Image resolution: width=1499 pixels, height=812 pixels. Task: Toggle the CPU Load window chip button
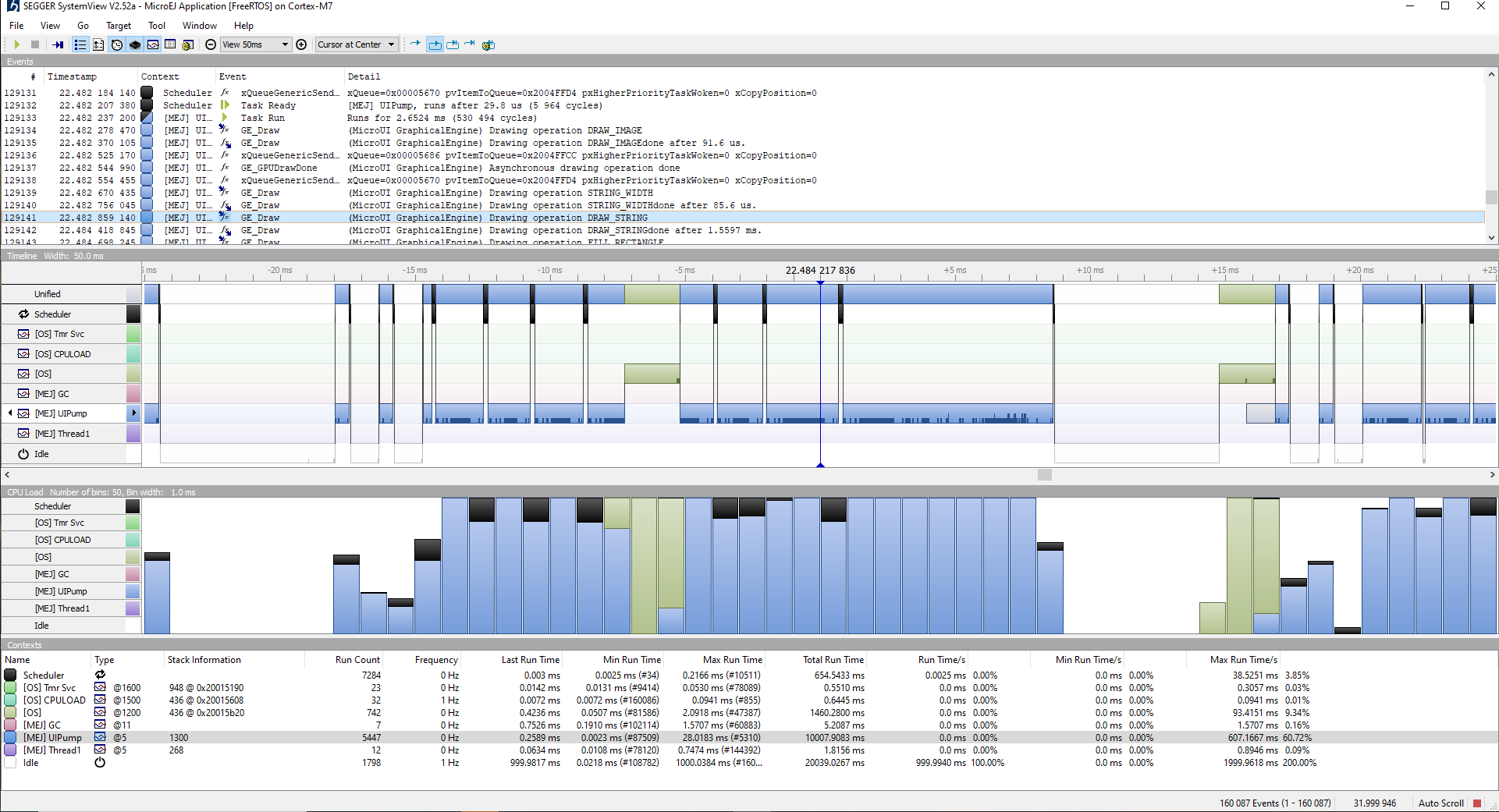[x=135, y=44]
